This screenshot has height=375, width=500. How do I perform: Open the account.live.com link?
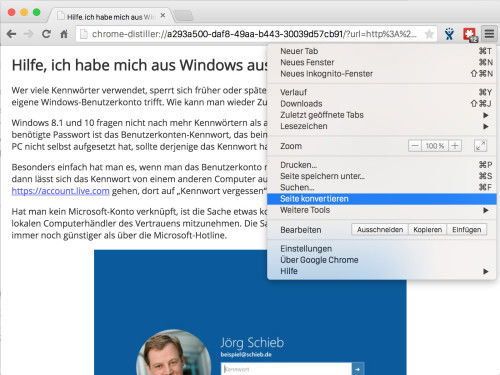(x=60, y=191)
